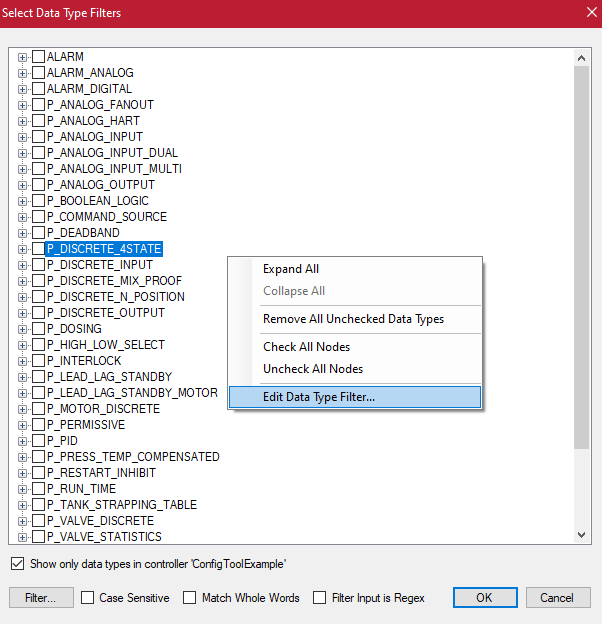
Task: Expand the P_HIGH_LOW_SELECT node
Action: 22,345
